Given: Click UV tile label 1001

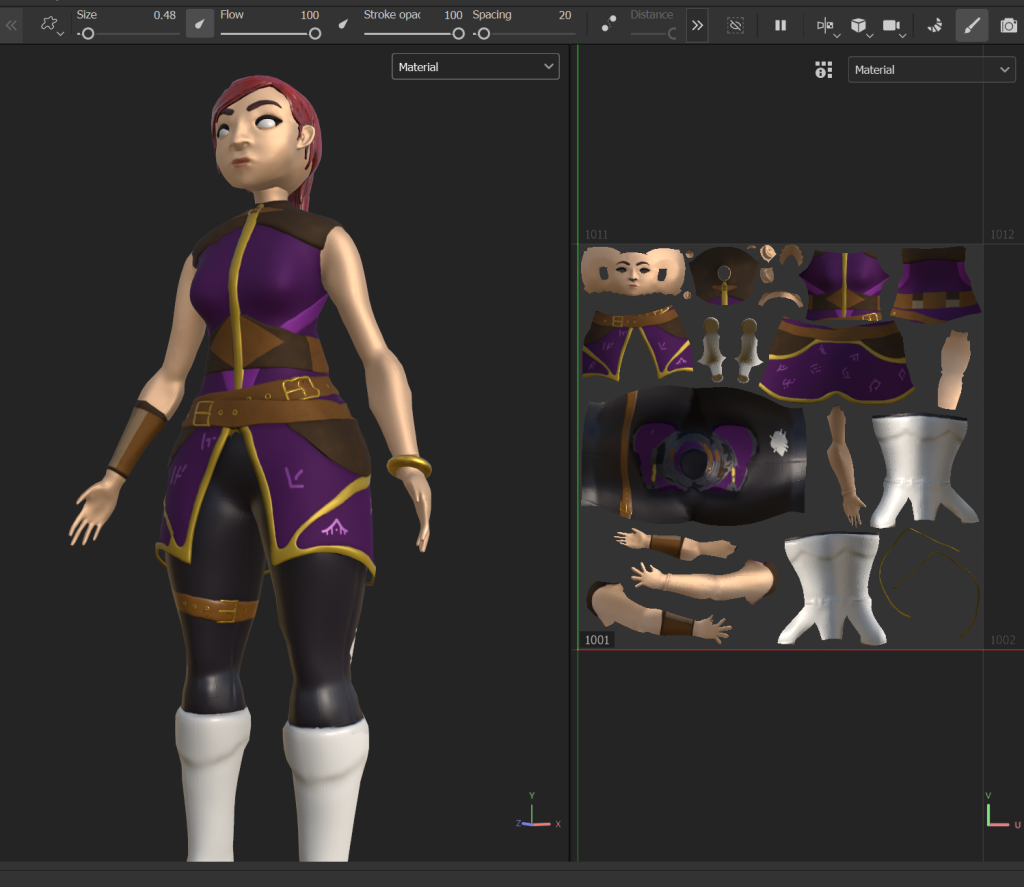Looking at the screenshot, I should [598, 640].
